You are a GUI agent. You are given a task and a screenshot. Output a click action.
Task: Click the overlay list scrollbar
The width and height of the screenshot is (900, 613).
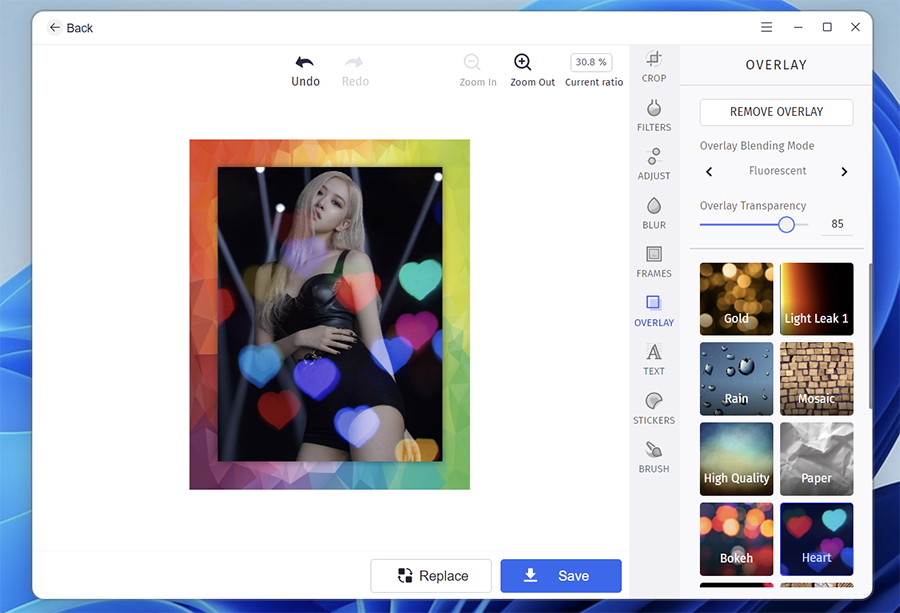(870, 336)
